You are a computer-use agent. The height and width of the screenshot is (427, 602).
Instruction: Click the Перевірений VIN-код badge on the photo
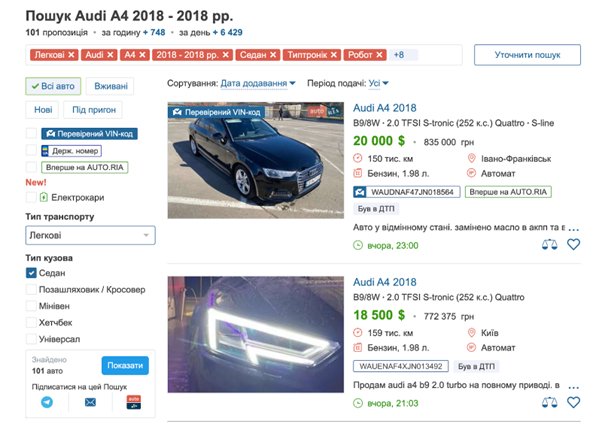[x=217, y=112]
